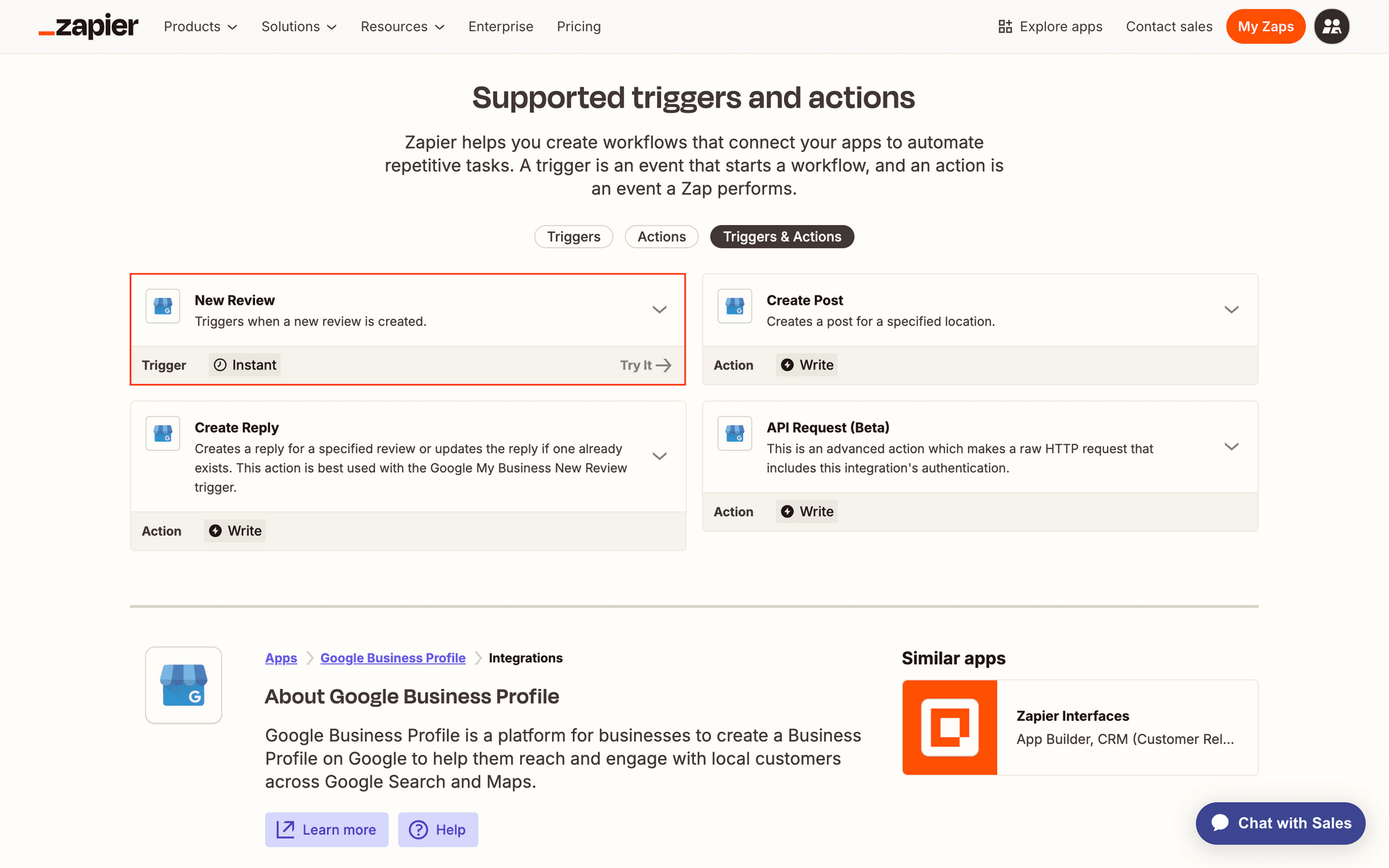
Task: Click the Google Business icon on Create Post
Action: click(x=735, y=306)
